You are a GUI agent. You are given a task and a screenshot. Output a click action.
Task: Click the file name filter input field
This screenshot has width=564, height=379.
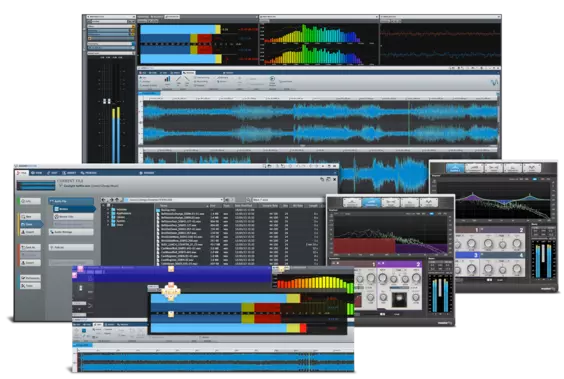point(287,200)
